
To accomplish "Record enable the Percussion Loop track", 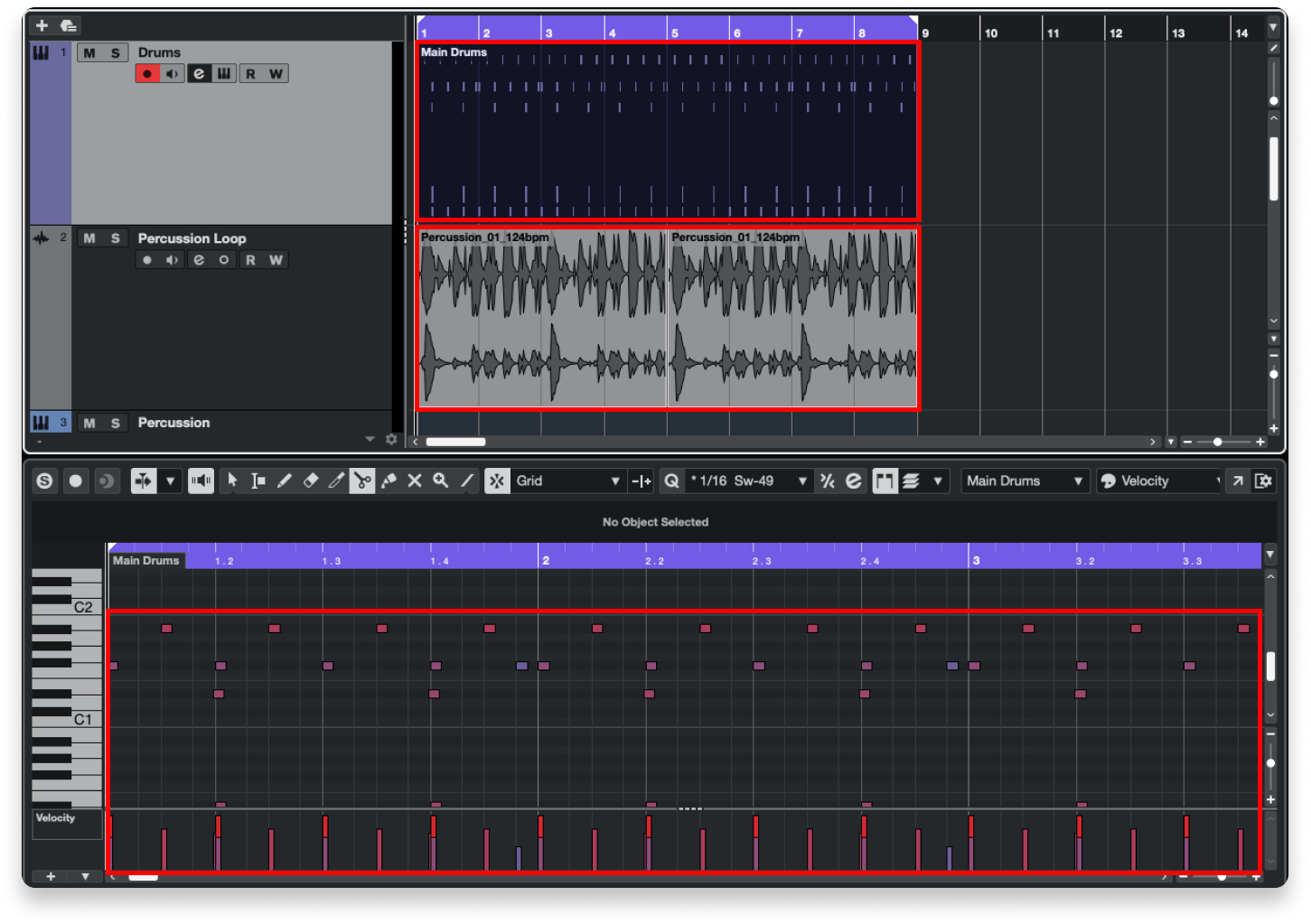I will 147,260.
